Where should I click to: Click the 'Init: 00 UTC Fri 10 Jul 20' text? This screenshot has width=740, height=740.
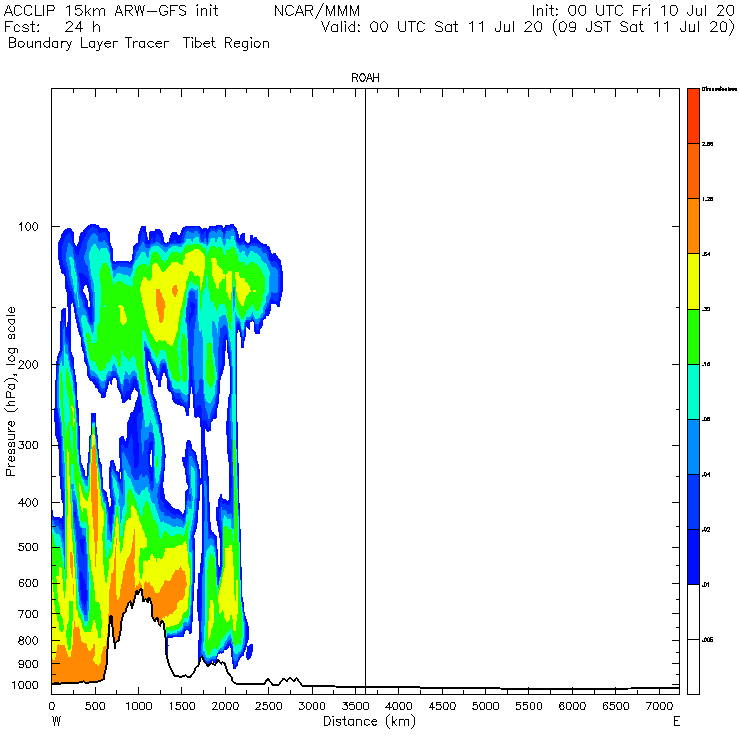[x=633, y=11]
